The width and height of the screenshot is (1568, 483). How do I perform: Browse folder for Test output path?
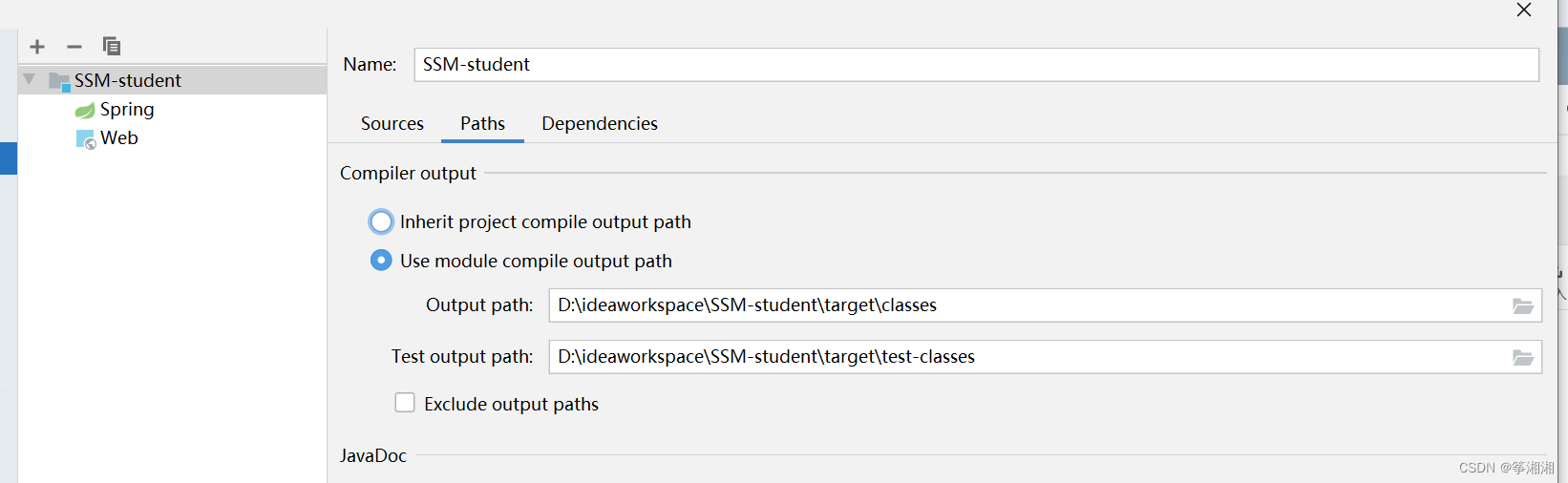[x=1522, y=358]
